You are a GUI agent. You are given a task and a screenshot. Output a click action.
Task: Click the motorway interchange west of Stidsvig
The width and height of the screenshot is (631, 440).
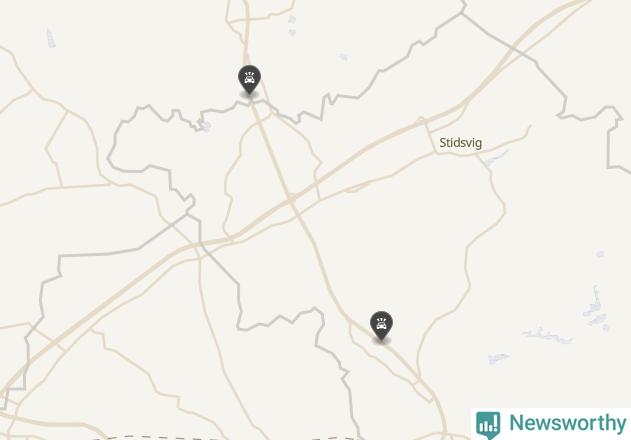[x=425, y=122]
